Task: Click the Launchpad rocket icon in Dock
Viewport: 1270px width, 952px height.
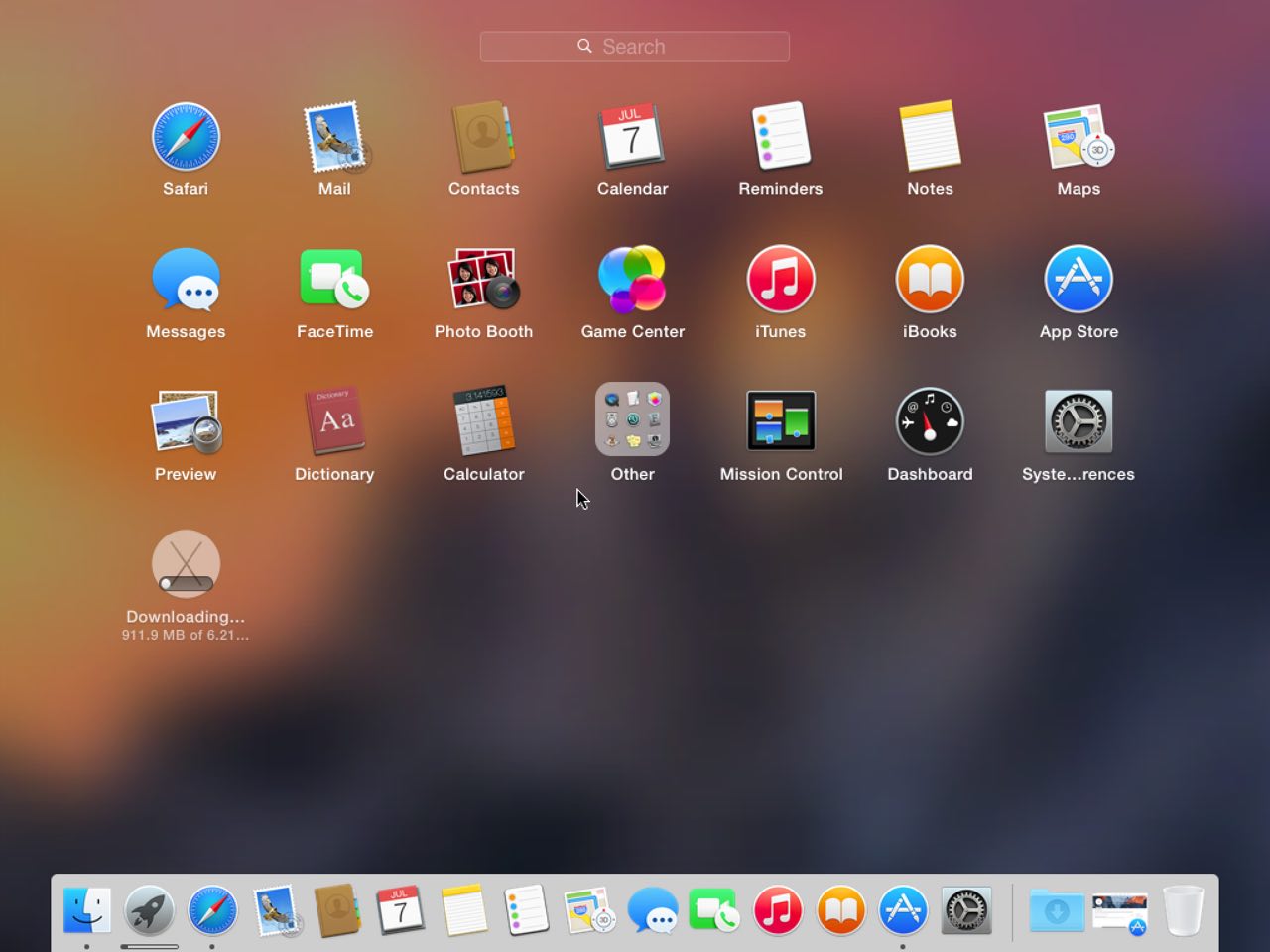Action: tap(150, 910)
